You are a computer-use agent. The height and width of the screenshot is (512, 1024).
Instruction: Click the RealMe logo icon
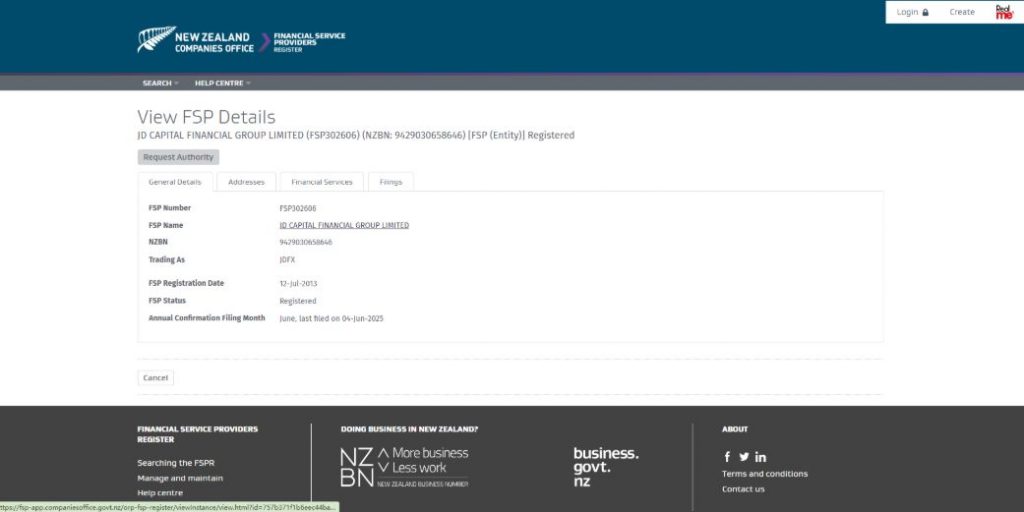coord(1003,12)
